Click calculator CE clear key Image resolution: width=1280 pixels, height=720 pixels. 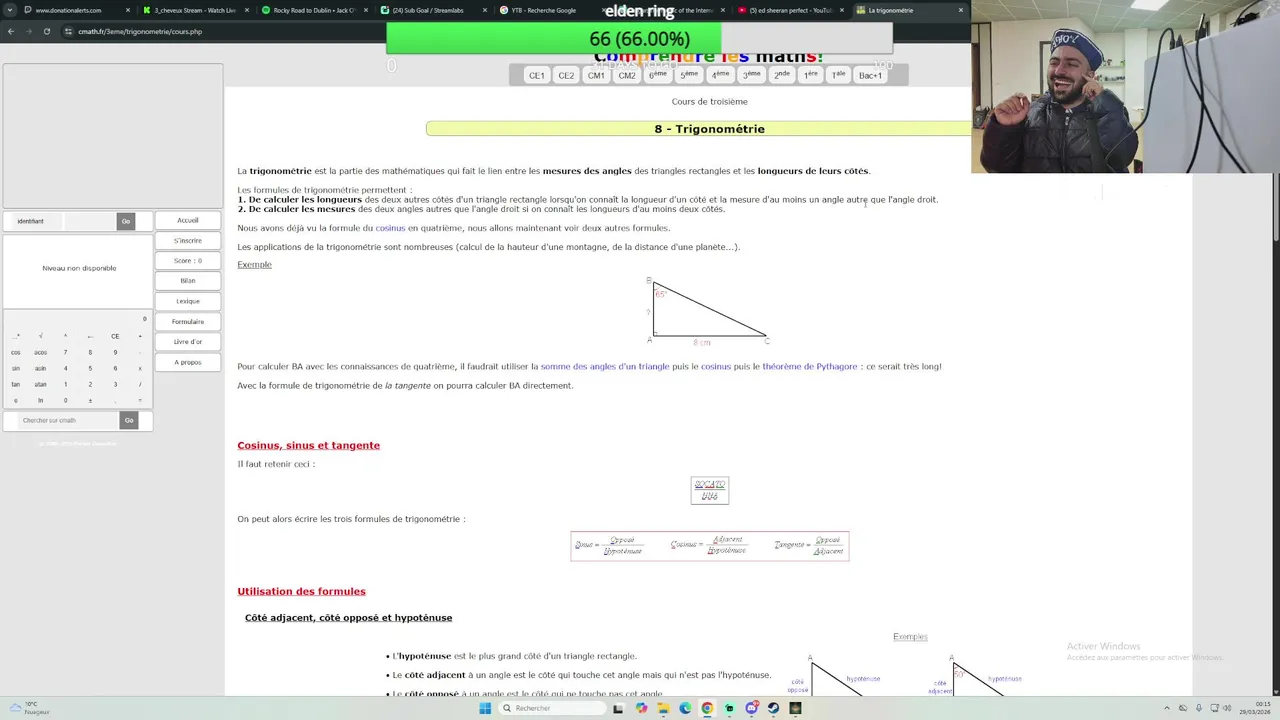[x=115, y=336]
